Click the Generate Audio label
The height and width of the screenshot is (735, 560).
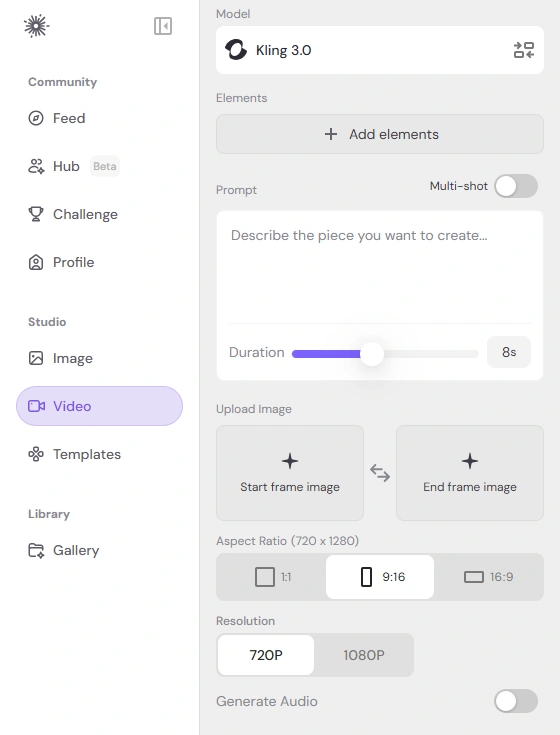267,701
